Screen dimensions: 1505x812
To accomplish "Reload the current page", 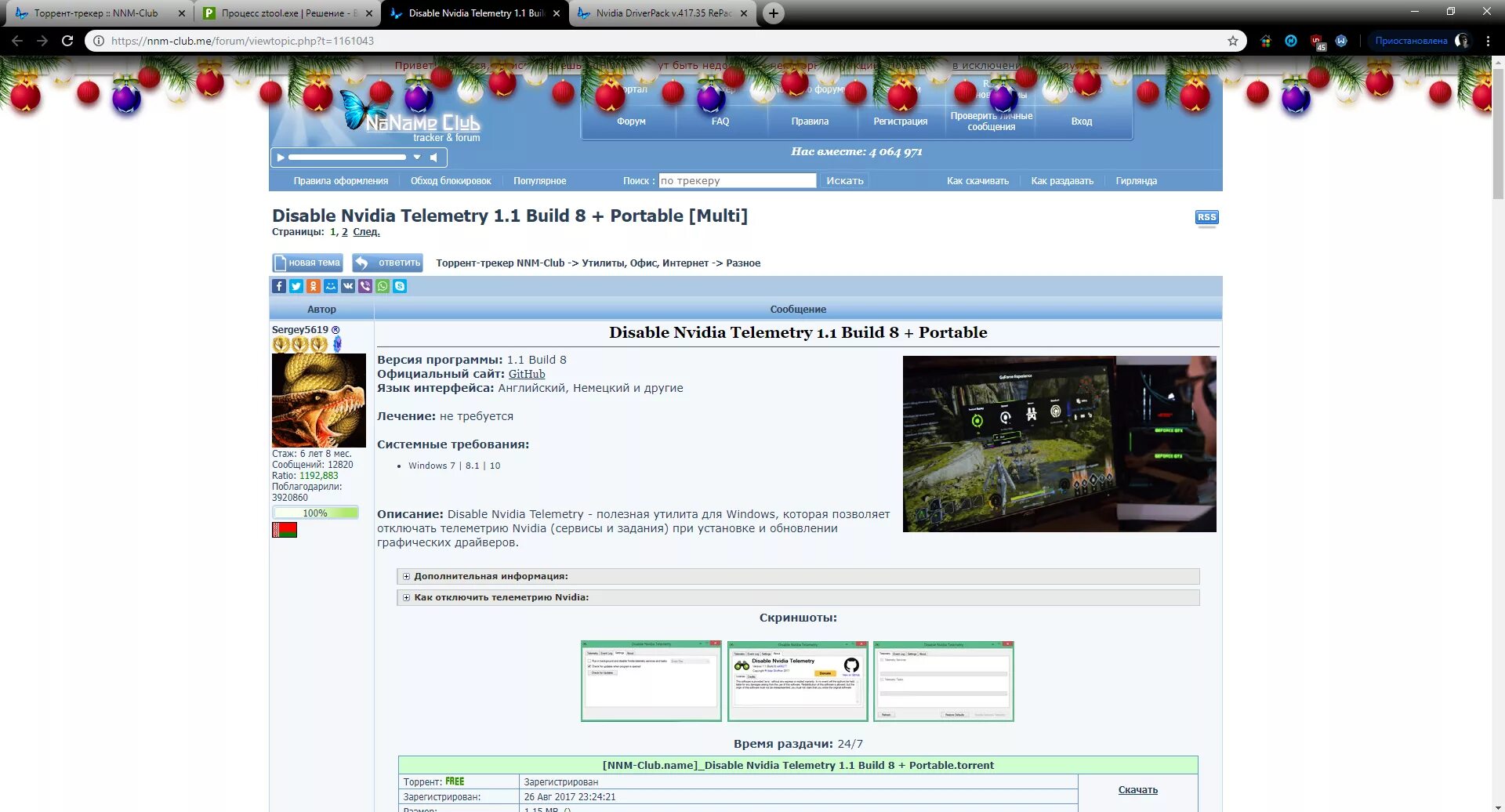I will (x=67, y=41).
